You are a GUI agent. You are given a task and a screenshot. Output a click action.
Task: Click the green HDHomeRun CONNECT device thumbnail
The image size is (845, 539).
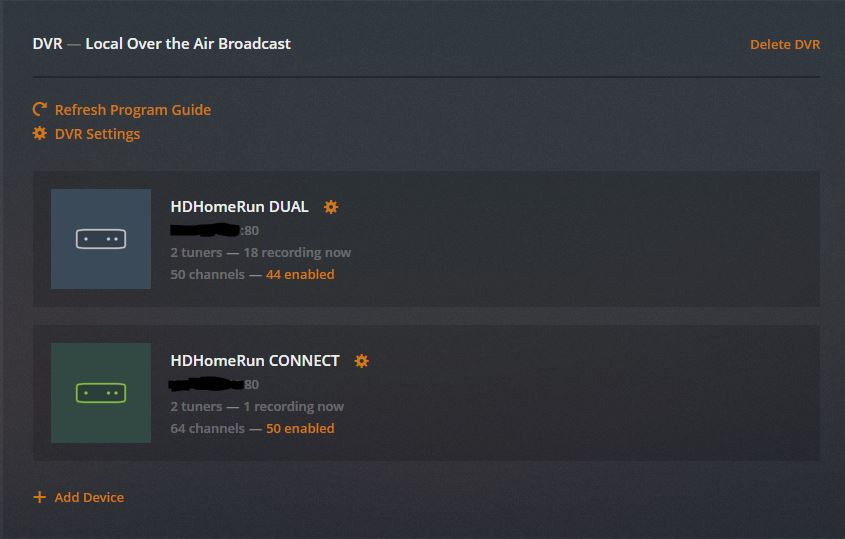(x=101, y=393)
